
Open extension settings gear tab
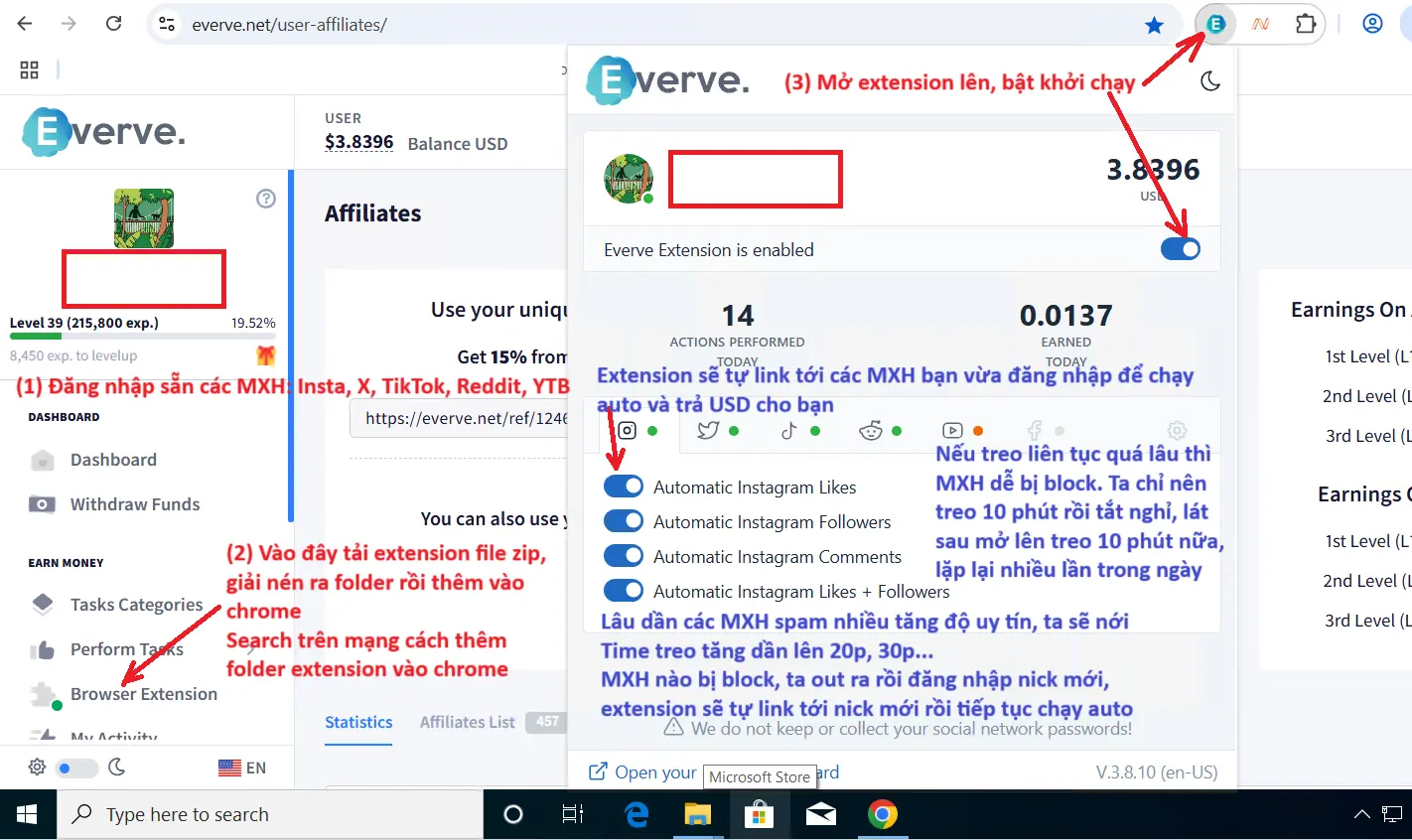click(1177, 431)
